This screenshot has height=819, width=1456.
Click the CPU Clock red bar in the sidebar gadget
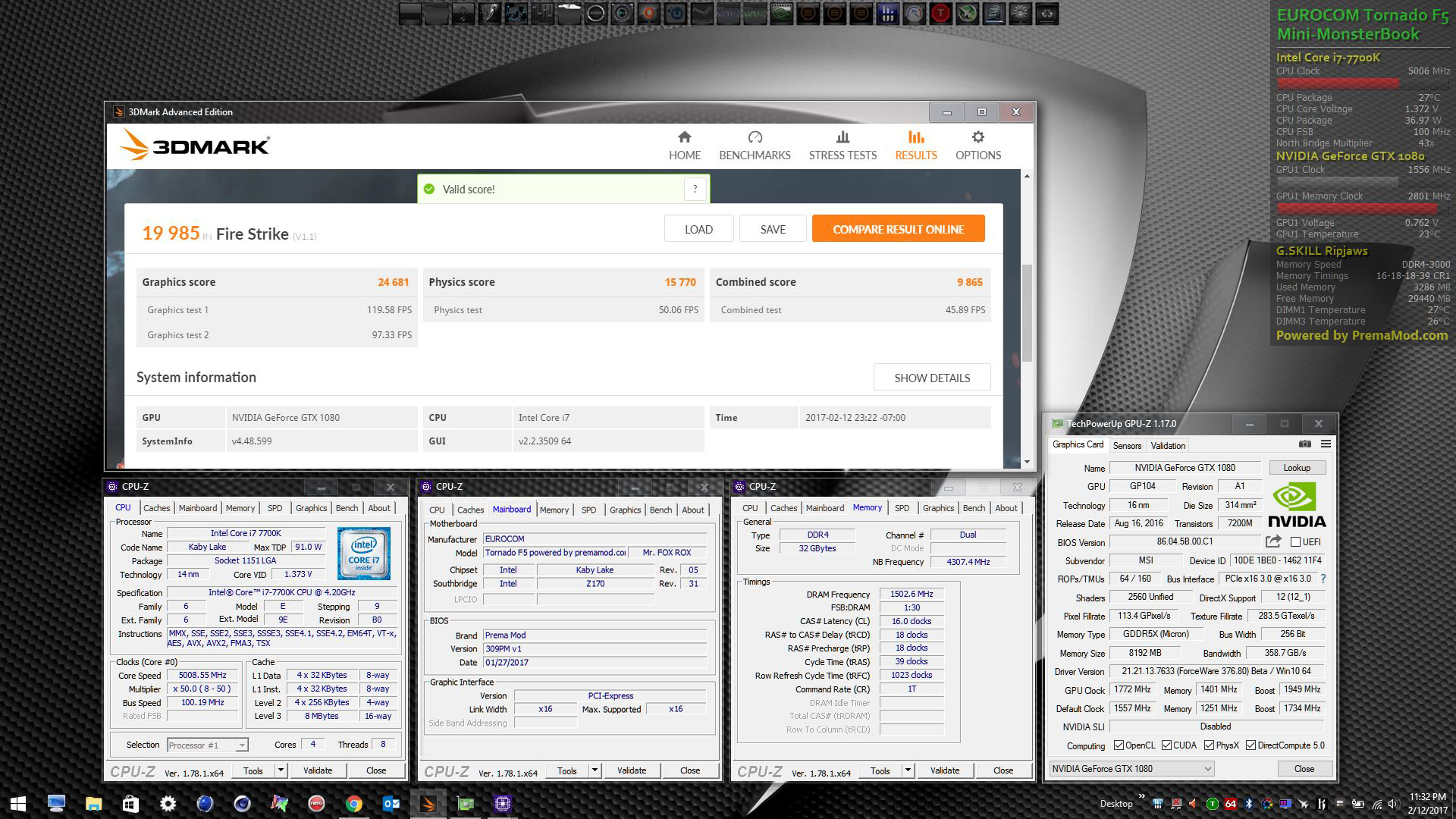pos(1338,83)
